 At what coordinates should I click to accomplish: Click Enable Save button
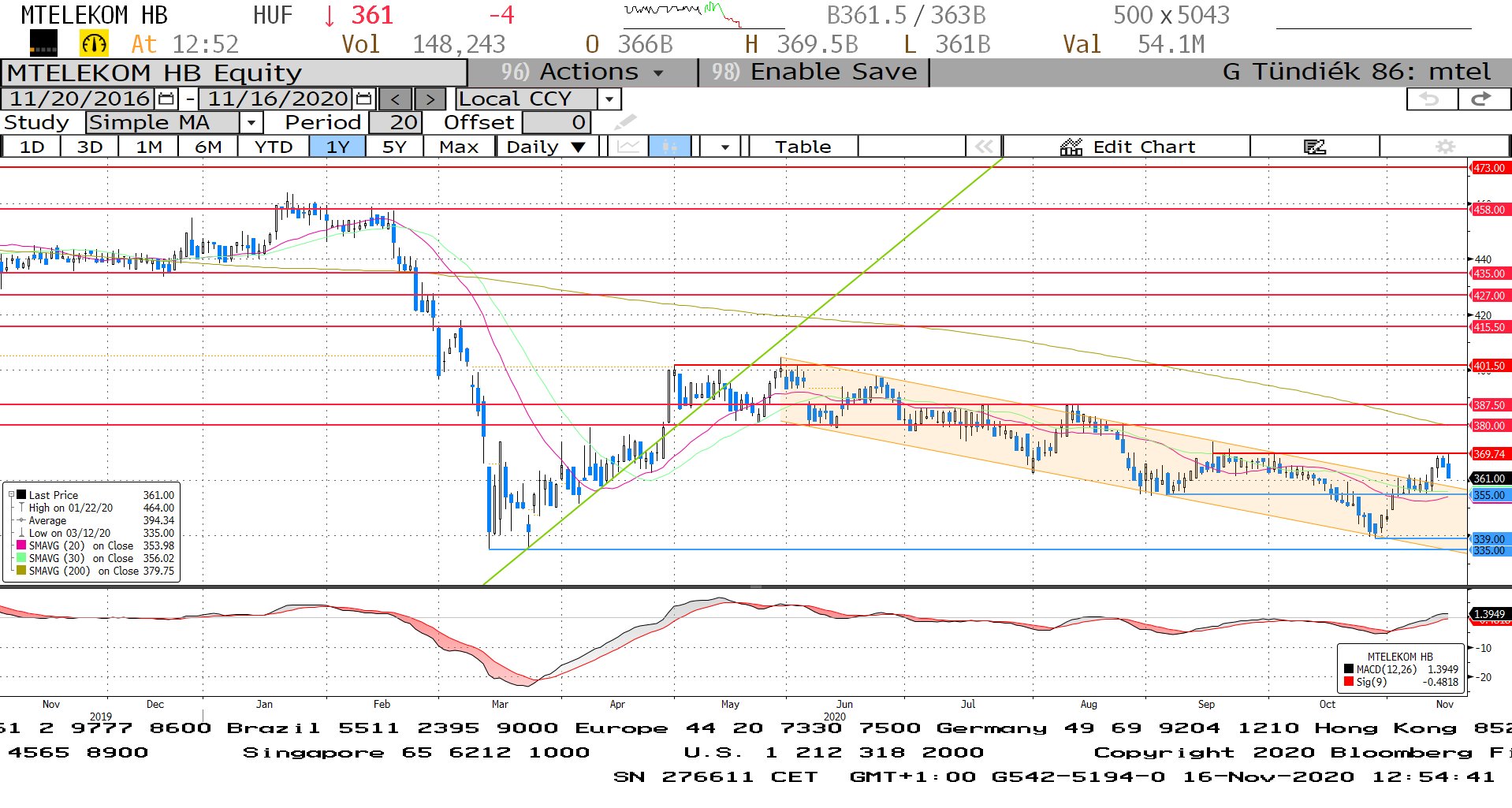(x=814, y=72)
